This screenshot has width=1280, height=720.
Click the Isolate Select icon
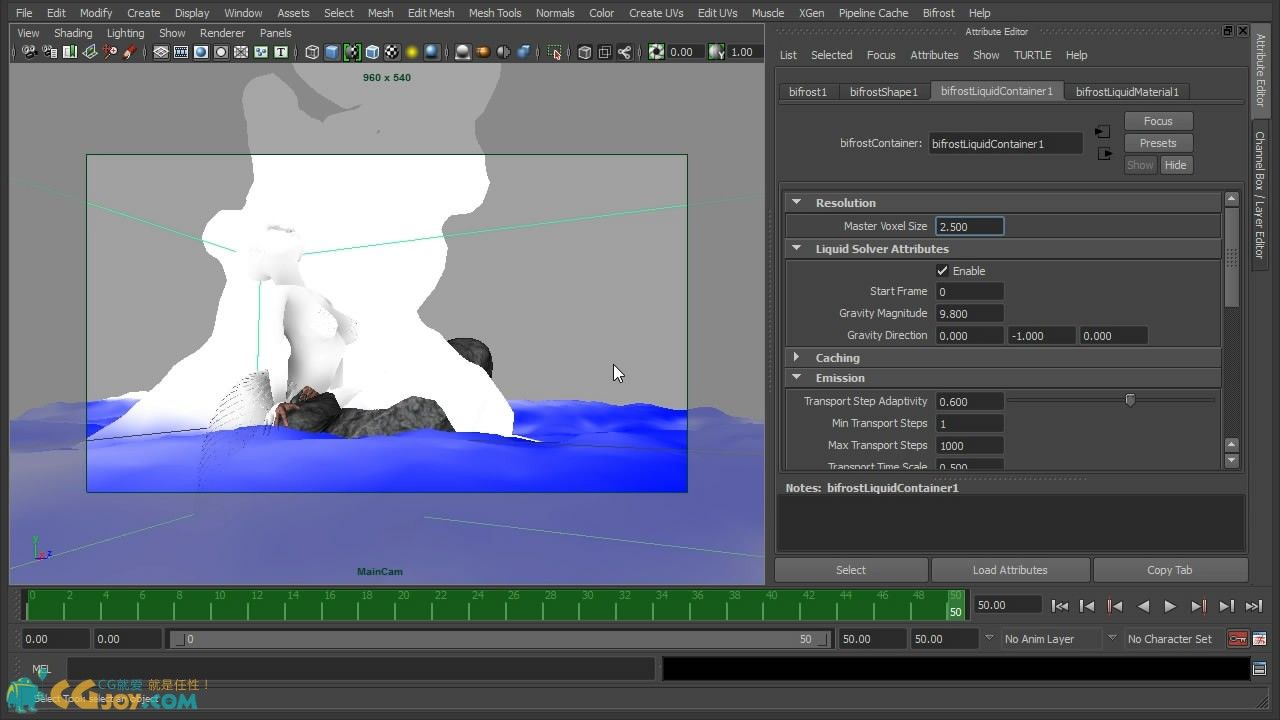tap(554, 52)
